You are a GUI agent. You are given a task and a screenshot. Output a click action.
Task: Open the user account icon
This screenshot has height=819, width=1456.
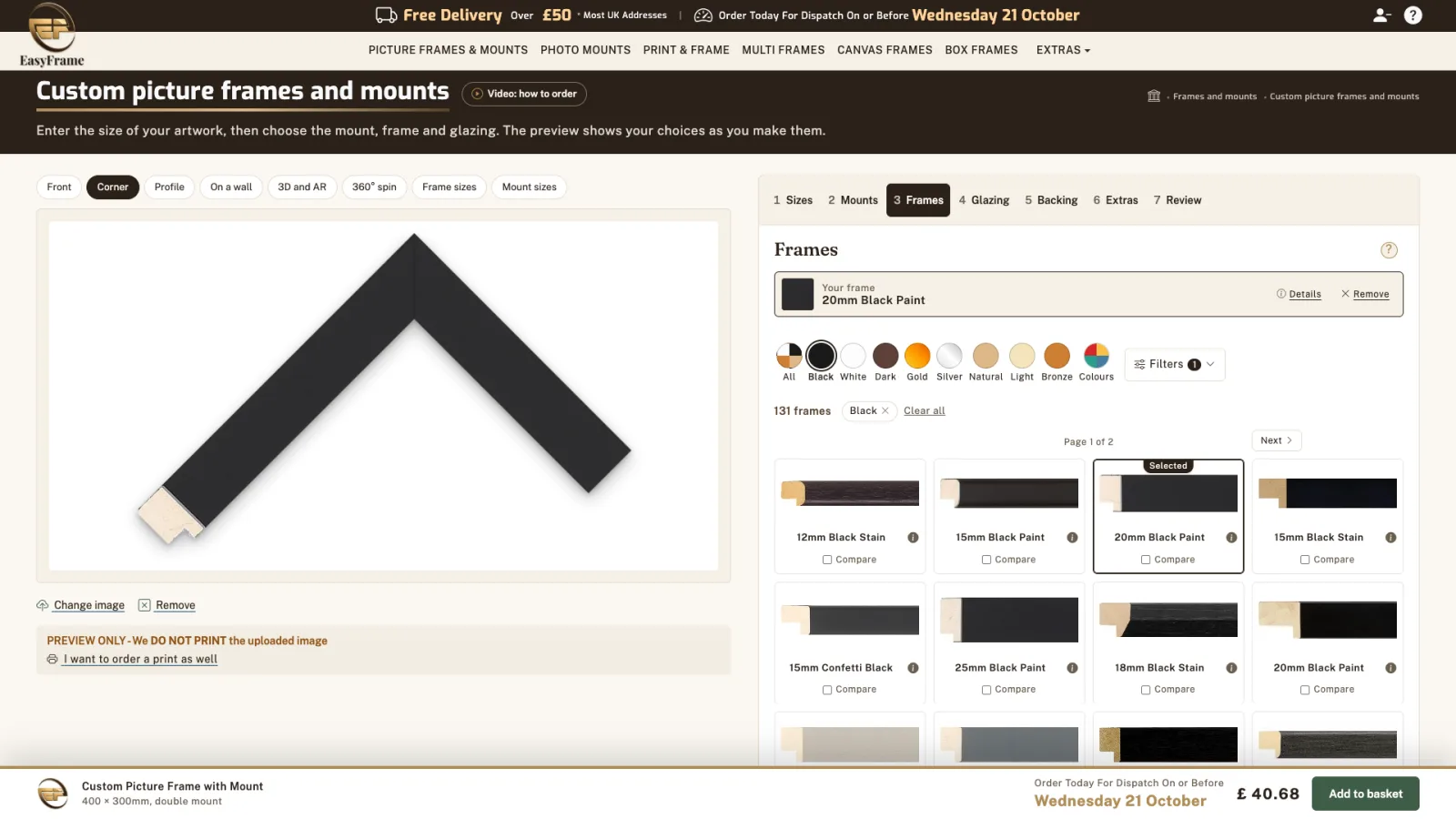click(x=1381, y=15)
